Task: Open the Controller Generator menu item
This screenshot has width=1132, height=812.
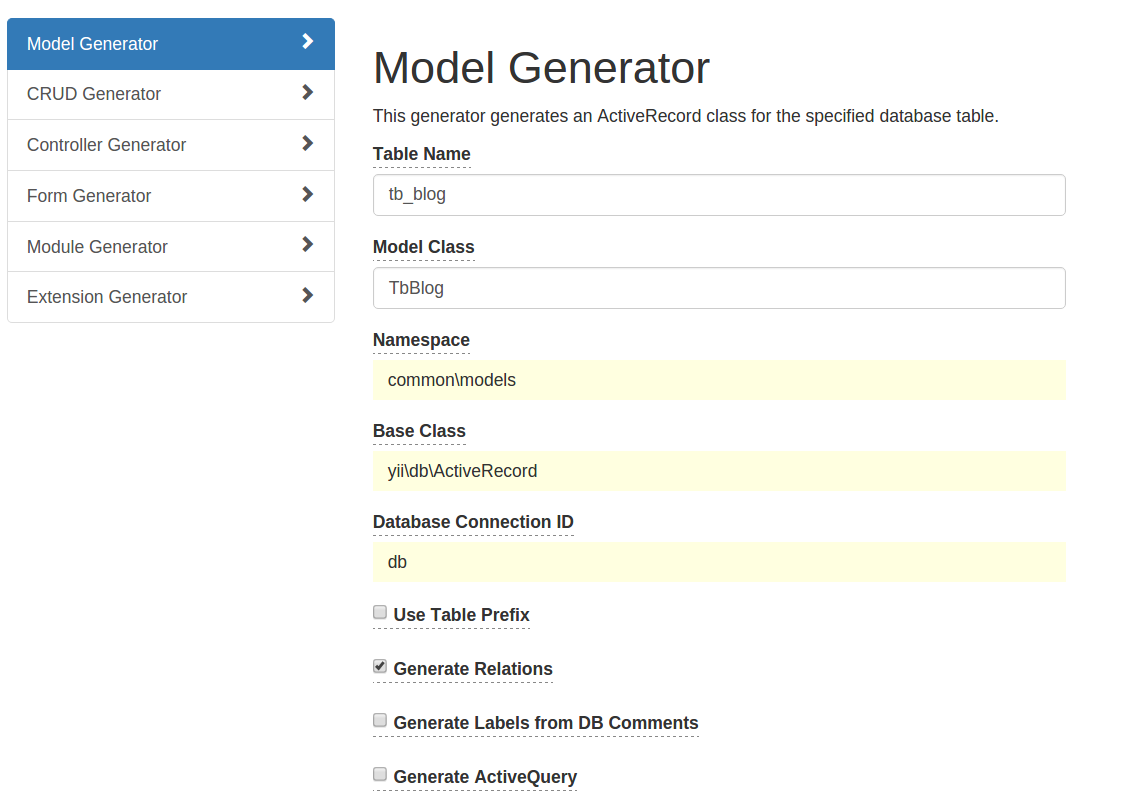Action: click(171, 145)
